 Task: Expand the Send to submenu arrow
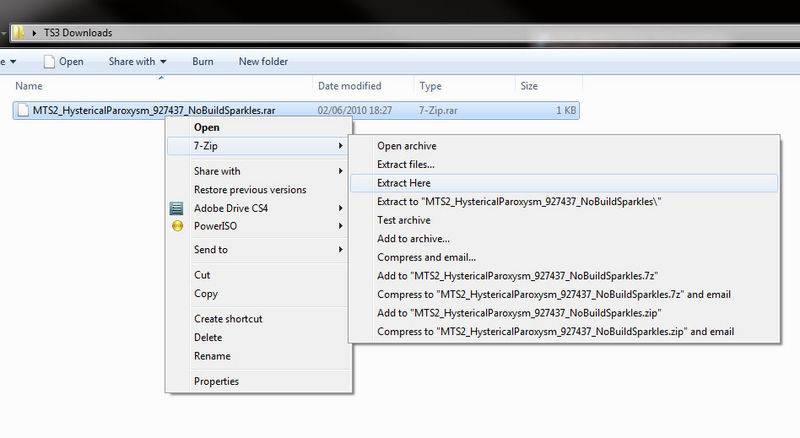coord(340,250)
